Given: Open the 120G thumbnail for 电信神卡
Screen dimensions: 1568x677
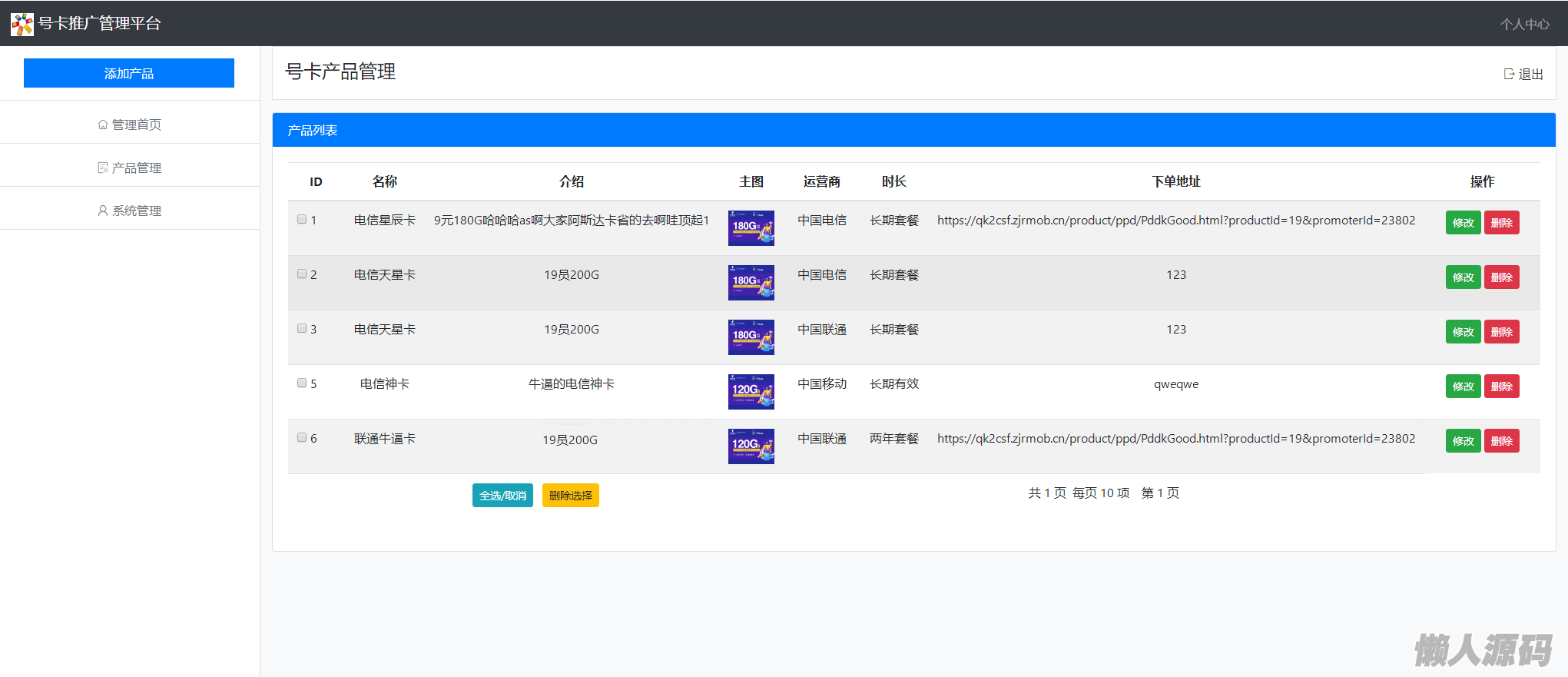Looking at the screenshot, I should [x=751, y=392].
